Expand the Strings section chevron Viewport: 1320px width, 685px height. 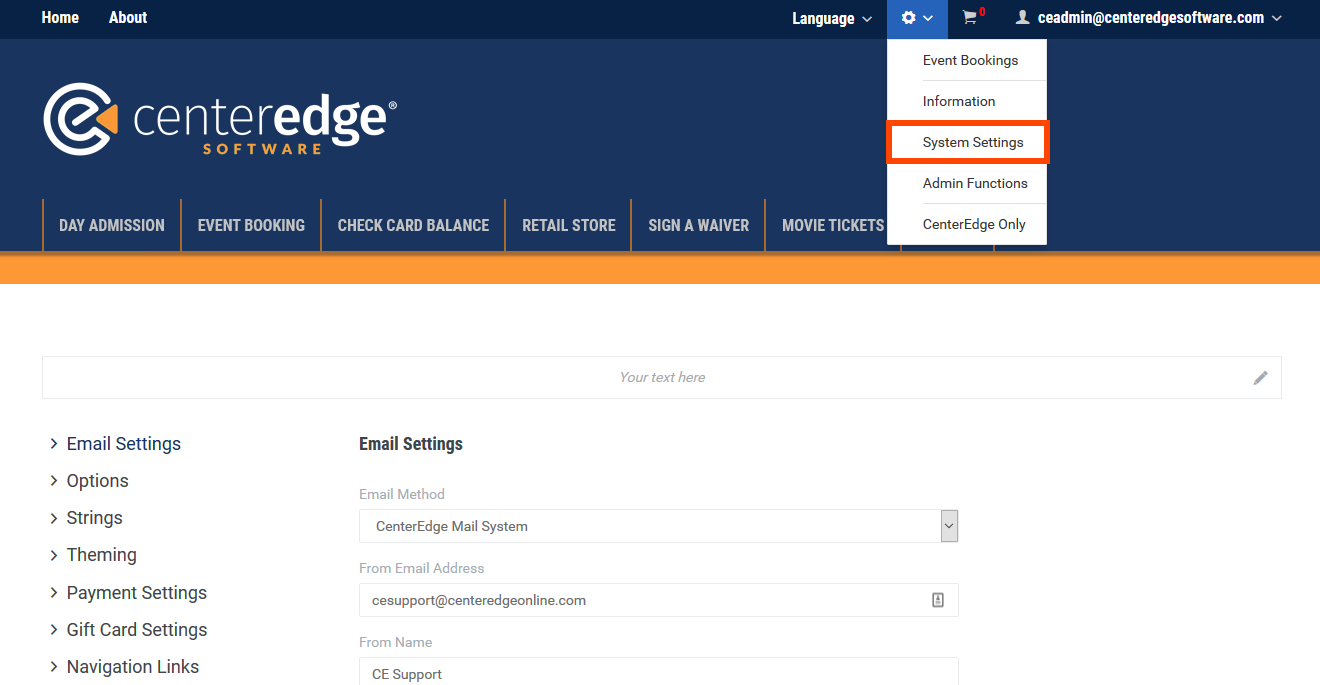point(54,518)
